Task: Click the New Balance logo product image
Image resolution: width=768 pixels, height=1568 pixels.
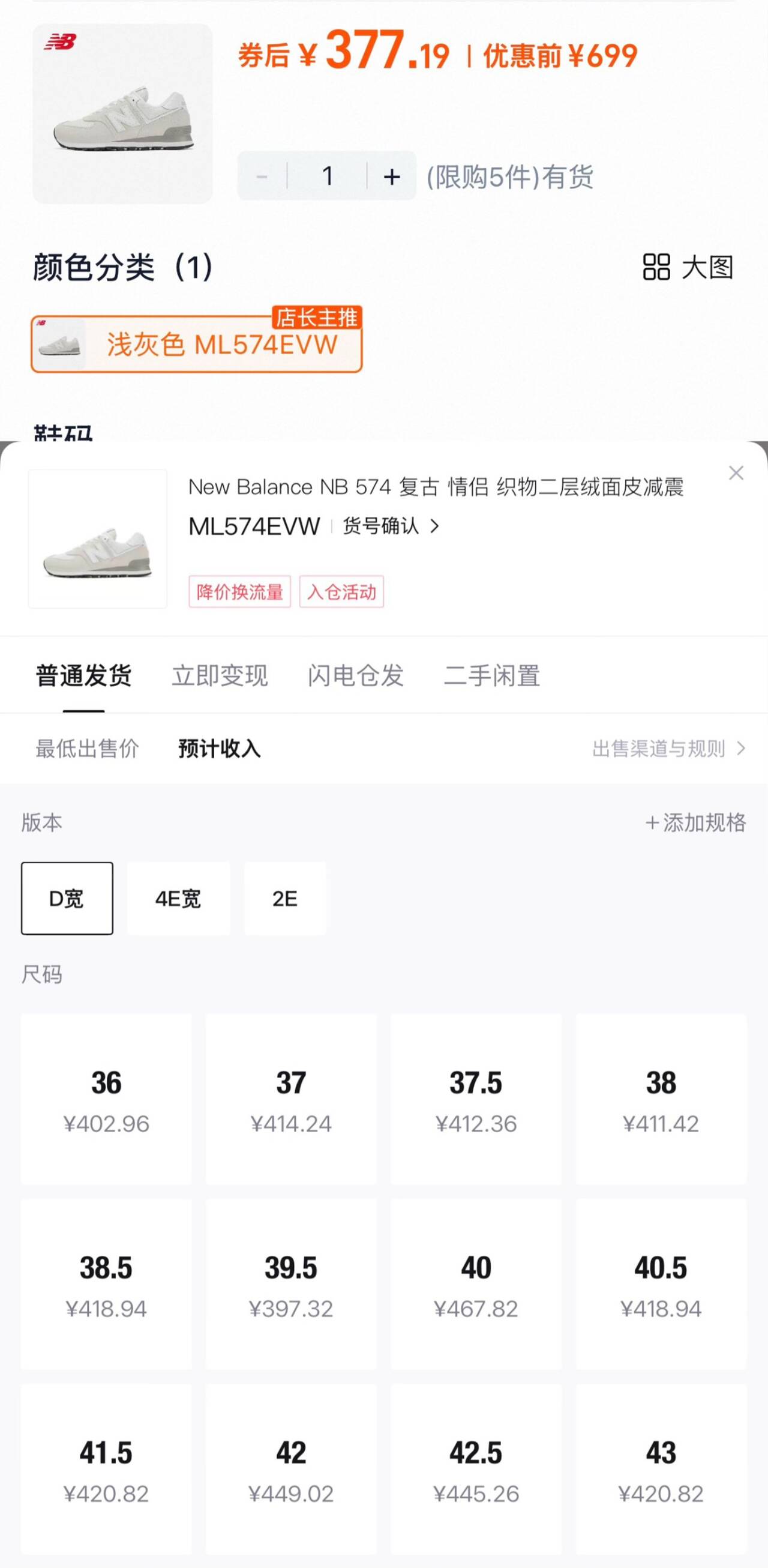Action: point(122,113)
